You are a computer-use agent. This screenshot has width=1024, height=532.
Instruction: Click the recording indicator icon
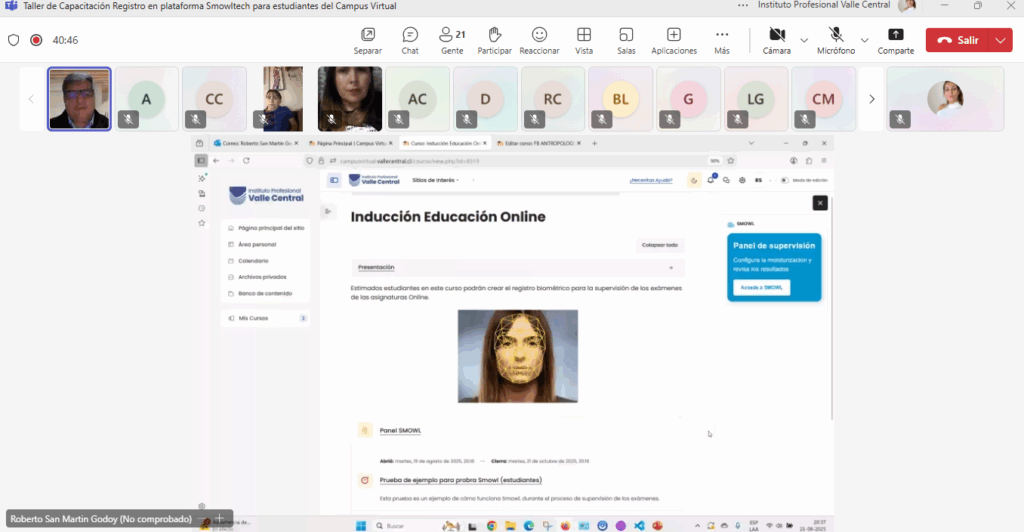[x=36, y=40]
